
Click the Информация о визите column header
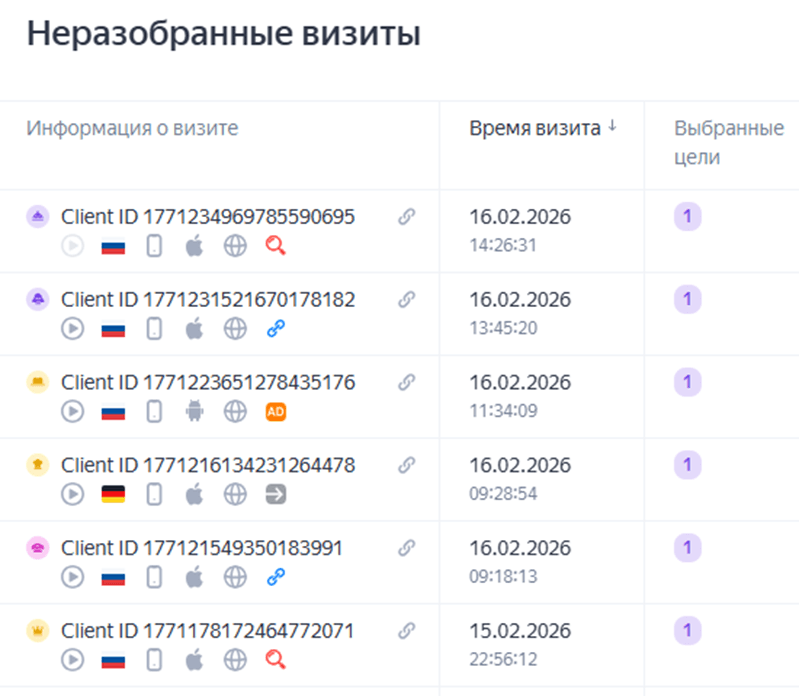tap(132, 128)
